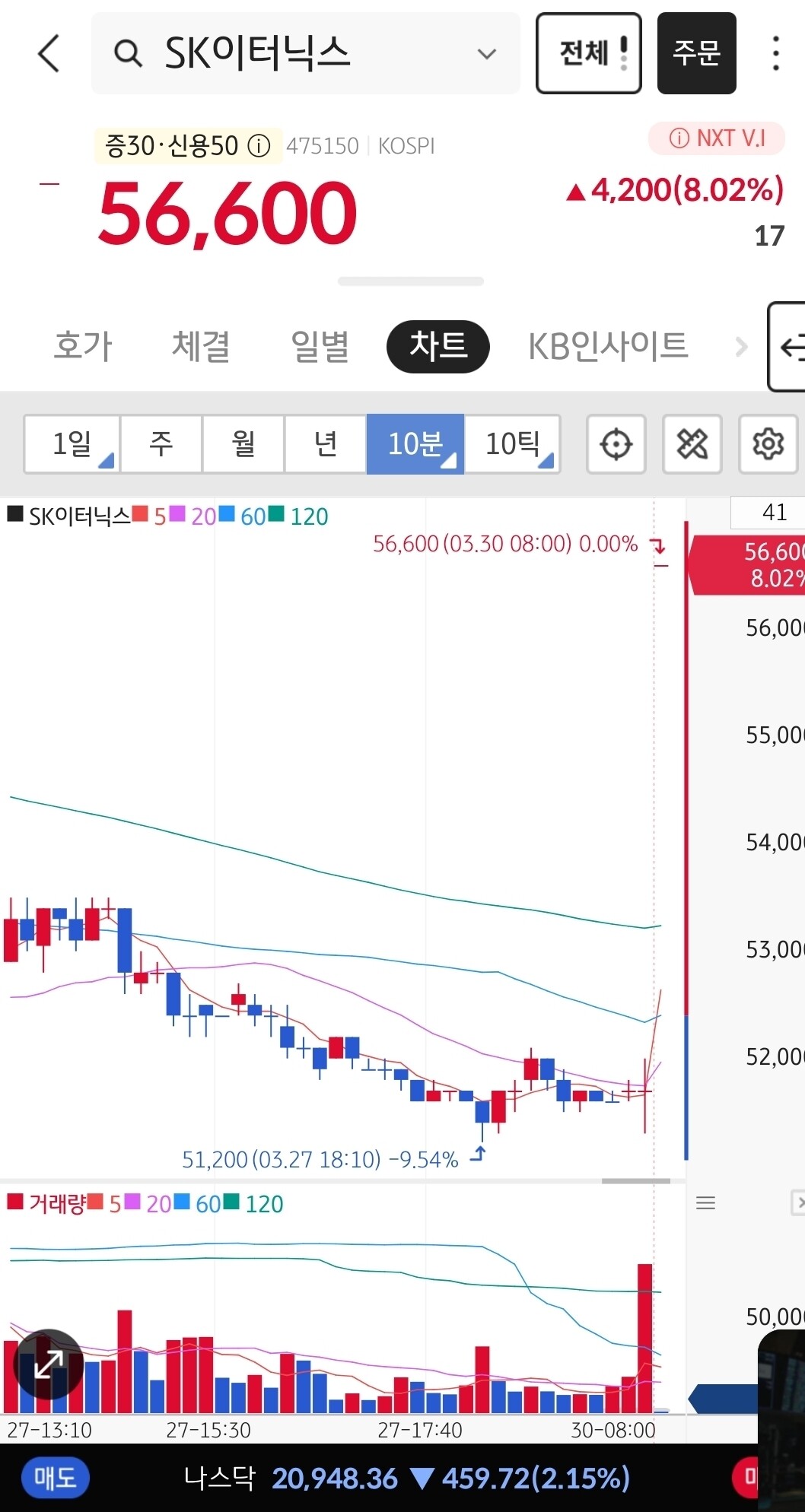Switch to the 호가 tab
This screenshot has height=1512, width=805.
click(x=83, y=346)
